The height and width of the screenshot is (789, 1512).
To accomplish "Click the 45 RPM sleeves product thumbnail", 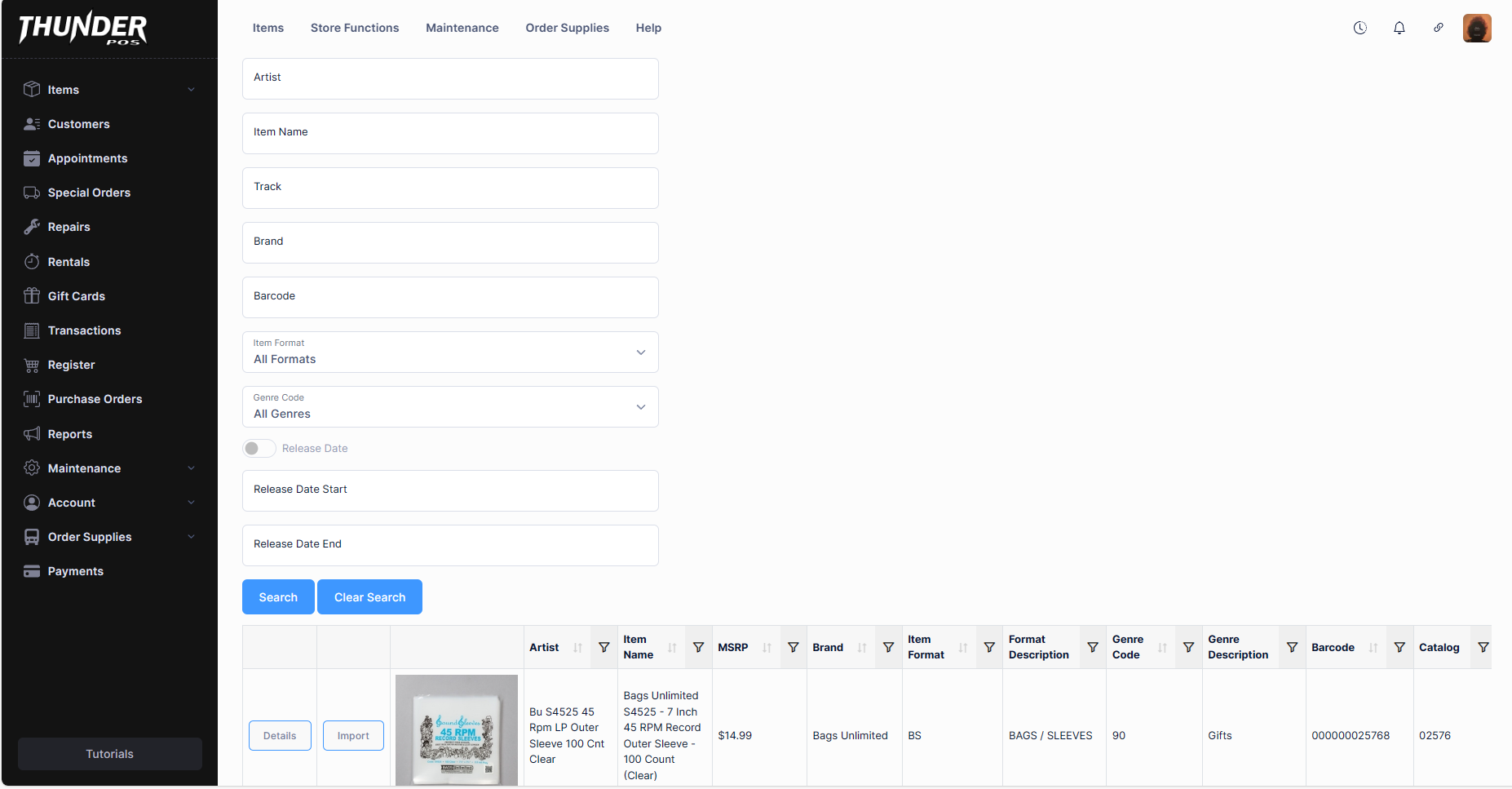I will click(x=457, y=730).
